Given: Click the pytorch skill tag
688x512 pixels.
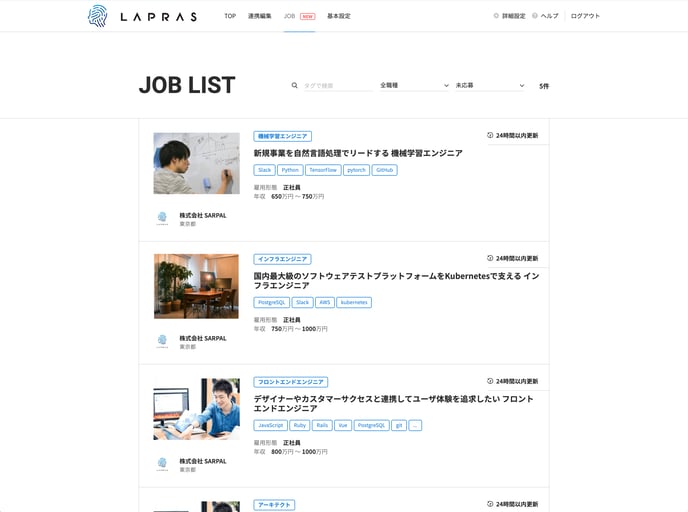Looking at the screenshot, I should coord(356,170).
